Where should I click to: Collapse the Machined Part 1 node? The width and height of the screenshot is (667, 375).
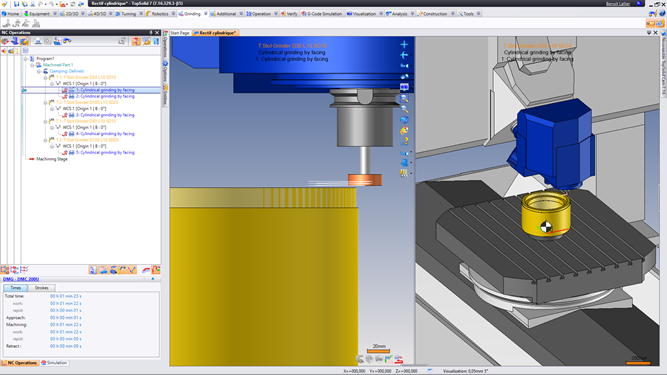coord(32,65)
